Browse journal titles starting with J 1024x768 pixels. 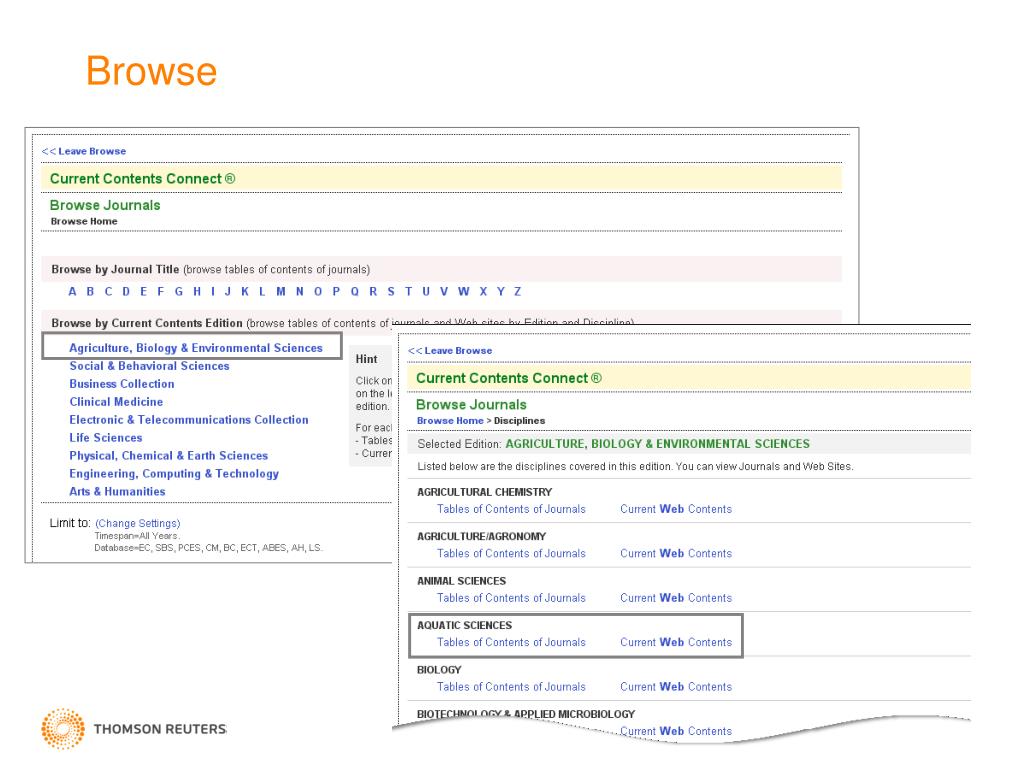tap(228, 291)
